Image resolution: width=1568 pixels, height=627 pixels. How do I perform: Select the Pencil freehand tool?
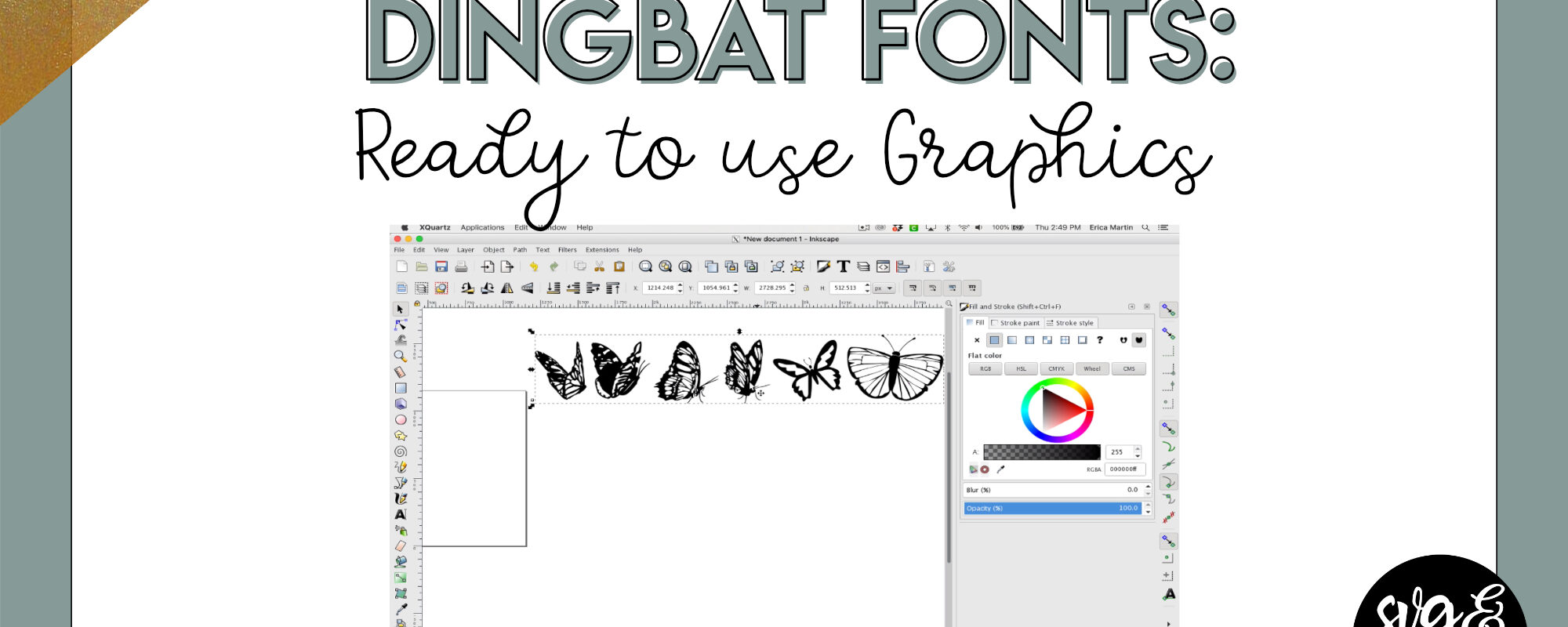(401, 467)
